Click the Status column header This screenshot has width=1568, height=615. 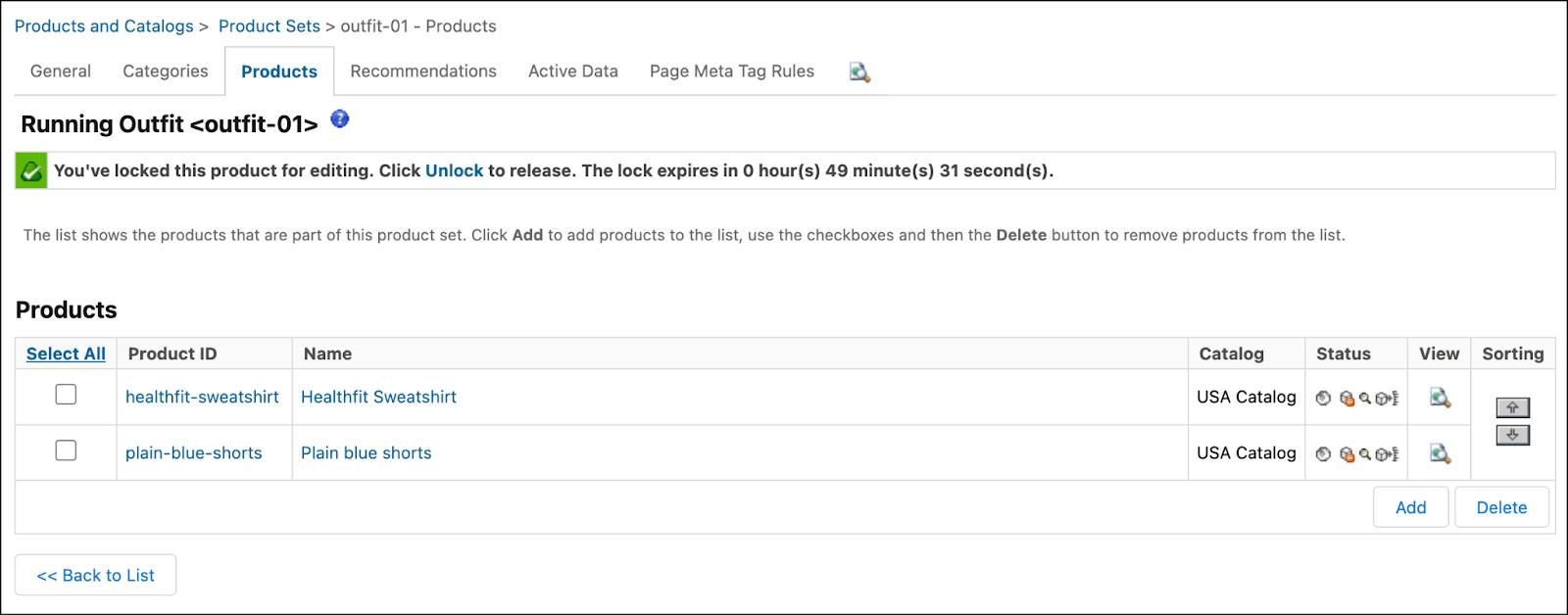coord(1344,354)
